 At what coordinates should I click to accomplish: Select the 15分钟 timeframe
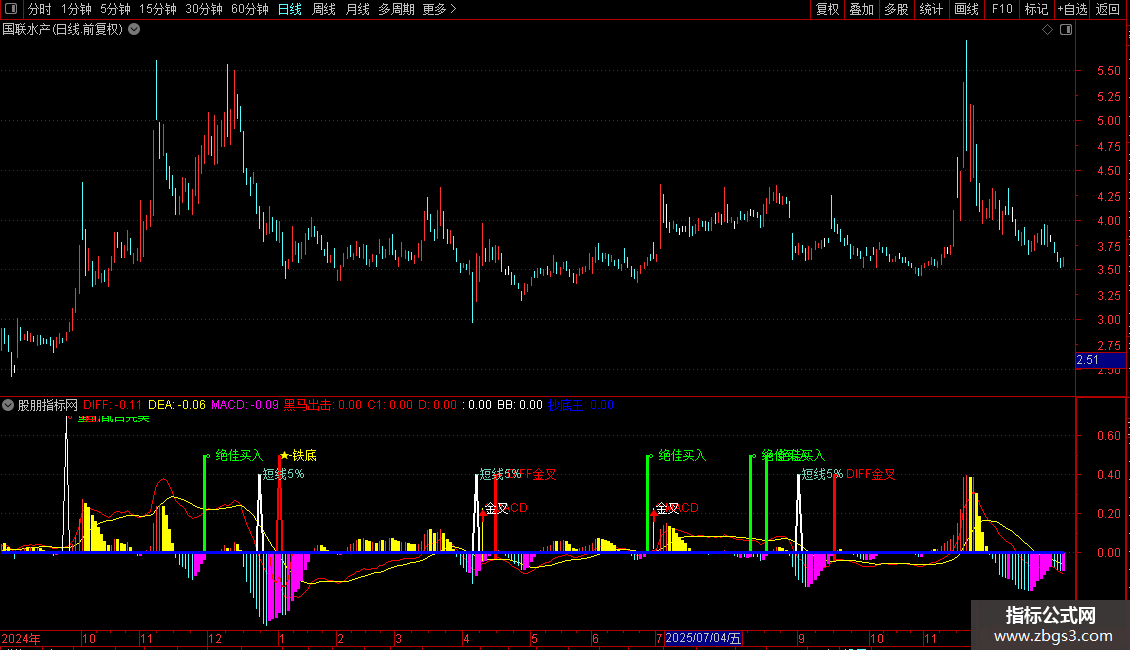click(158, 9)
